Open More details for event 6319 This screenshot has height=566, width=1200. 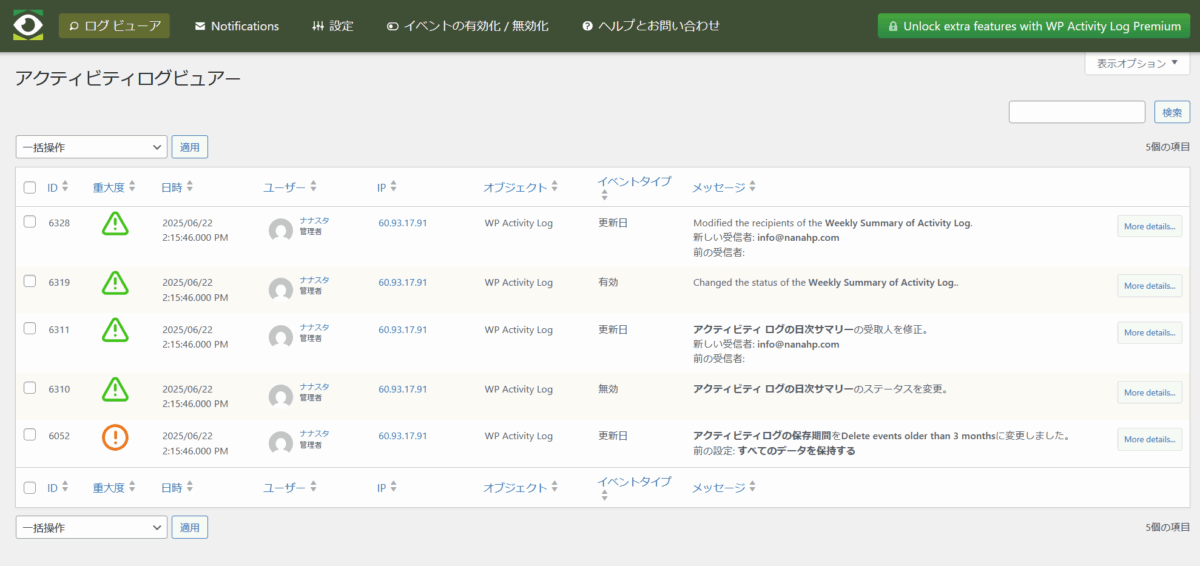(1149, 285)
